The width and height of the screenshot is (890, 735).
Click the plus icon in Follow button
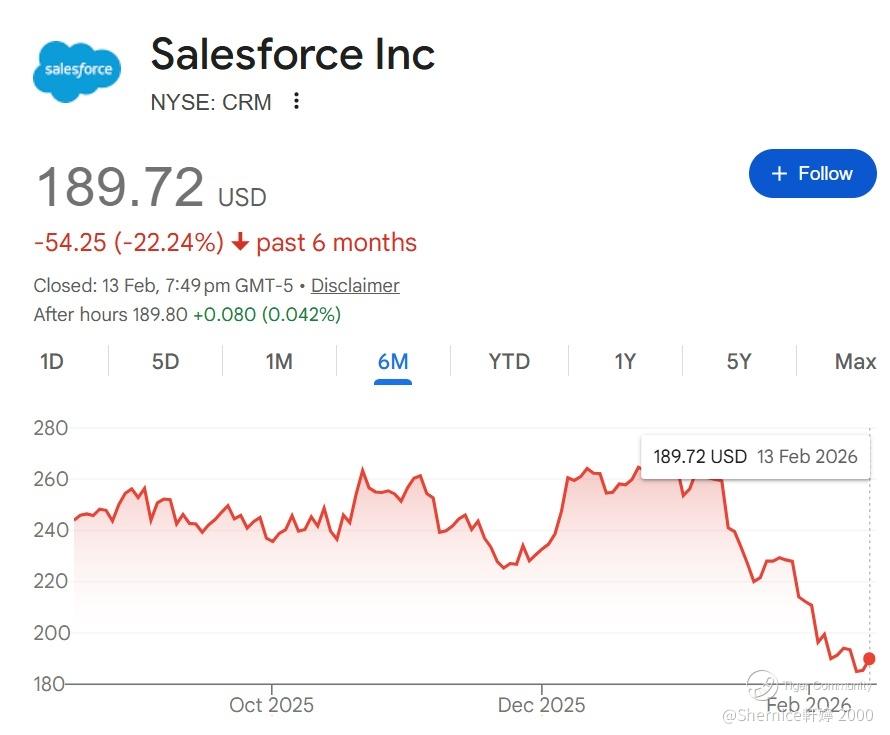pos(780,174)
